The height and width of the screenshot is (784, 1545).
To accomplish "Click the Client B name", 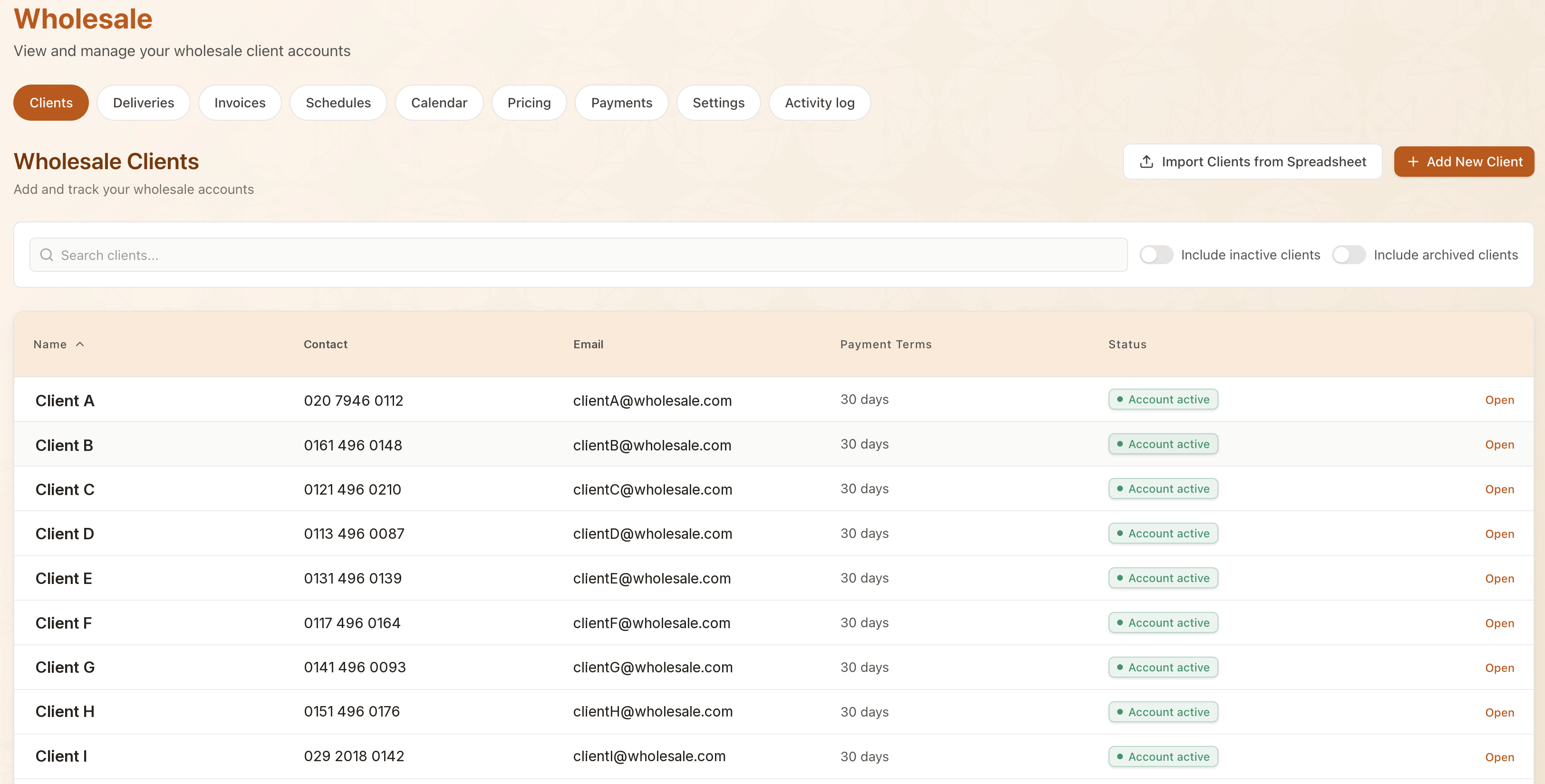I will coord(64,445).
